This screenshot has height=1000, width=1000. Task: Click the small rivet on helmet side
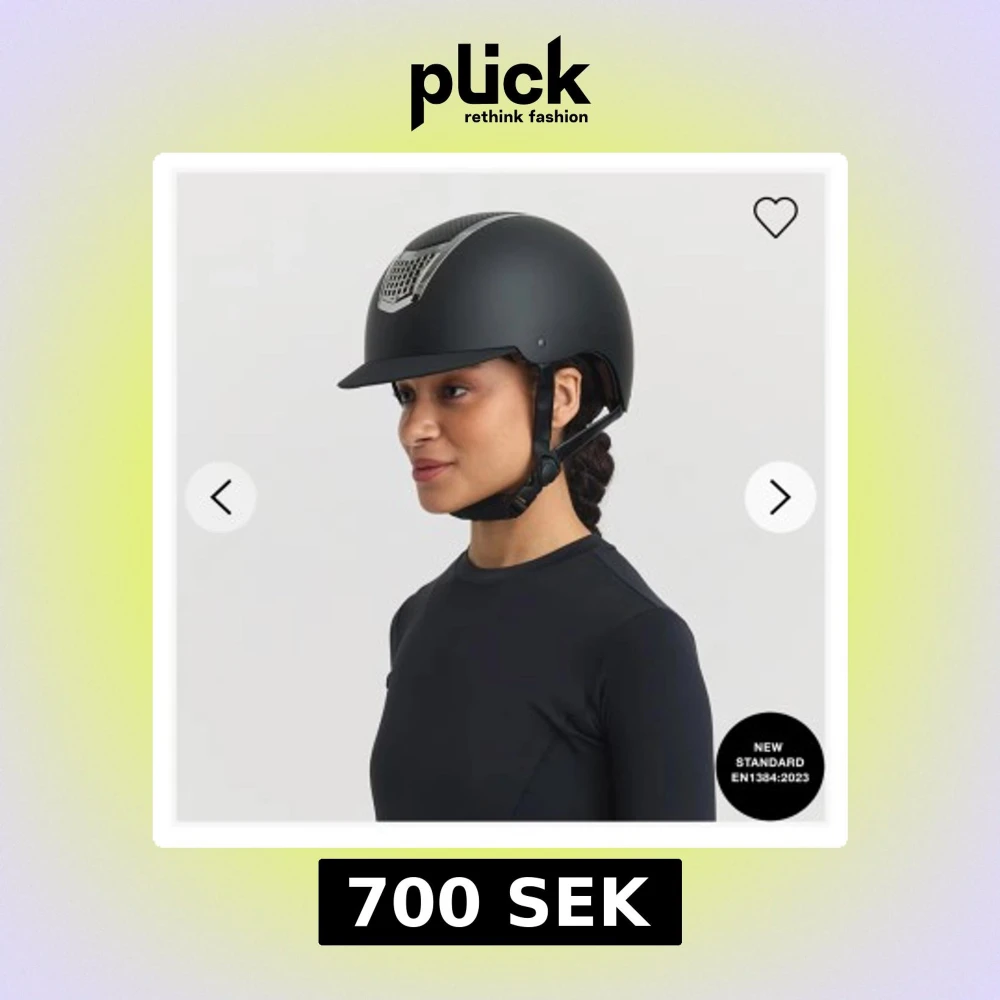click(541, 342)
